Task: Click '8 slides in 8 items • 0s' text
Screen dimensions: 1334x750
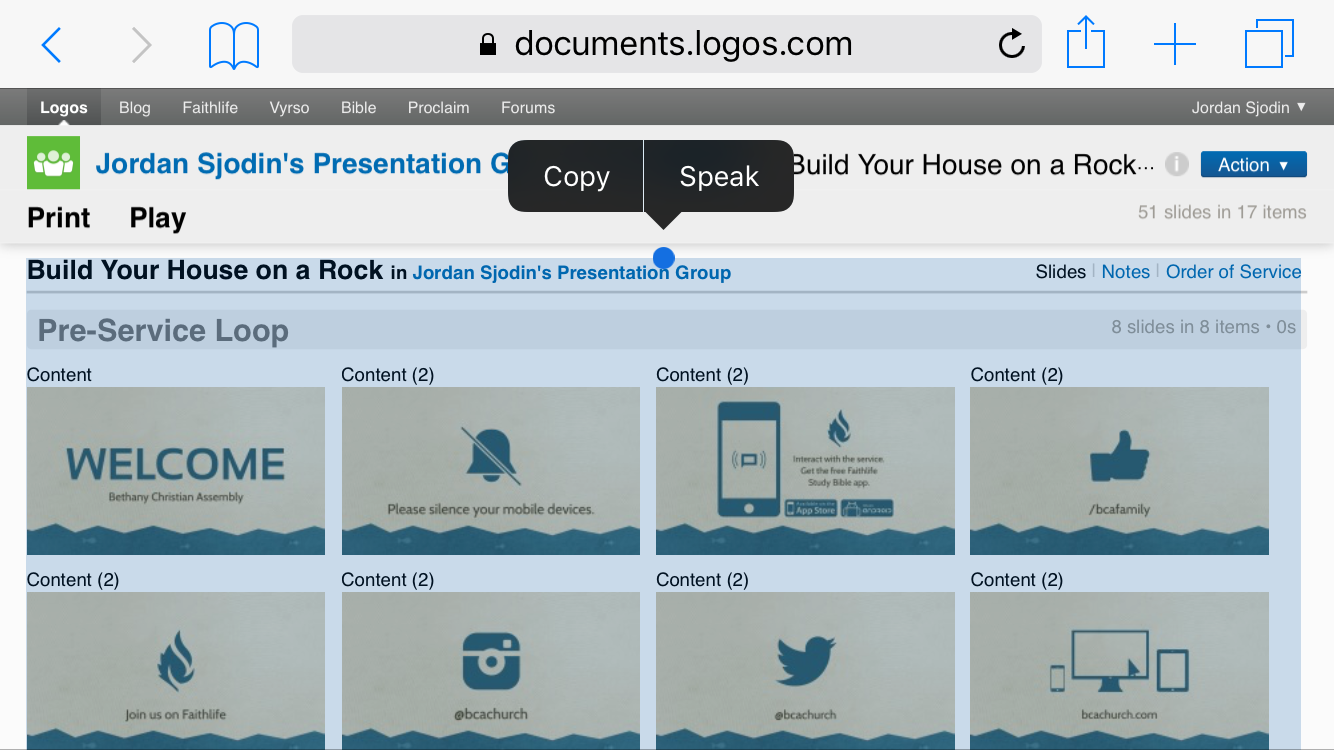Action: [1204, 327]
